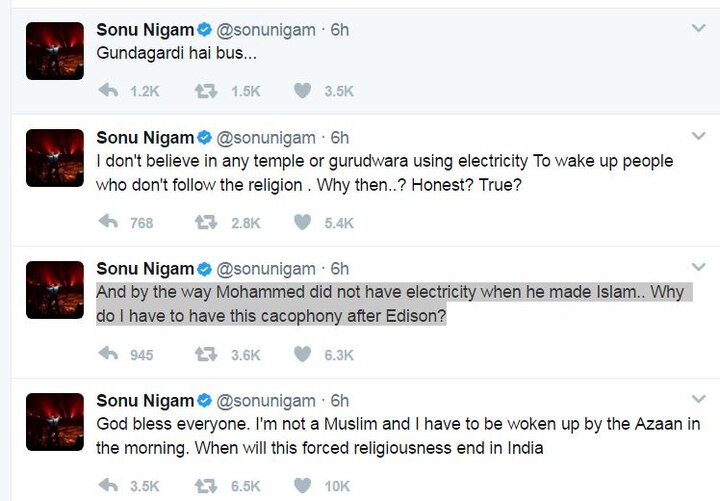Reply to the "Gundagardi hai bus..." tweet
720x501 pixels.
107,91
